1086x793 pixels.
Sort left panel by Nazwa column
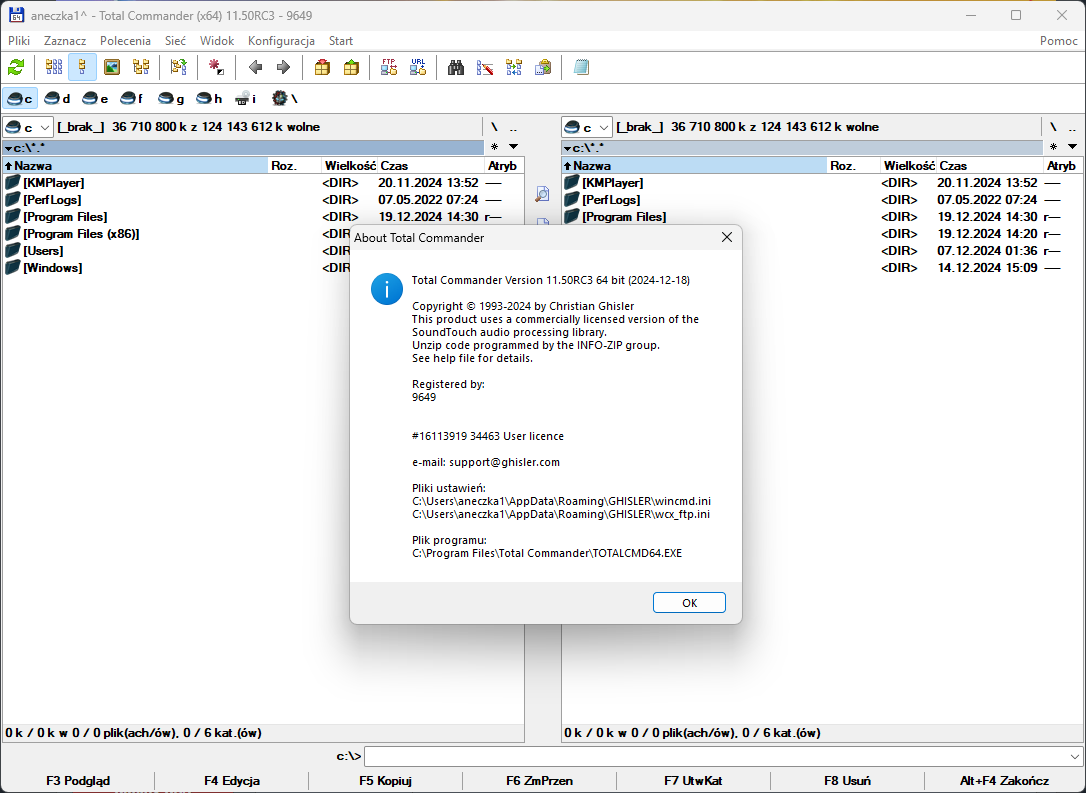click(135, 166)
